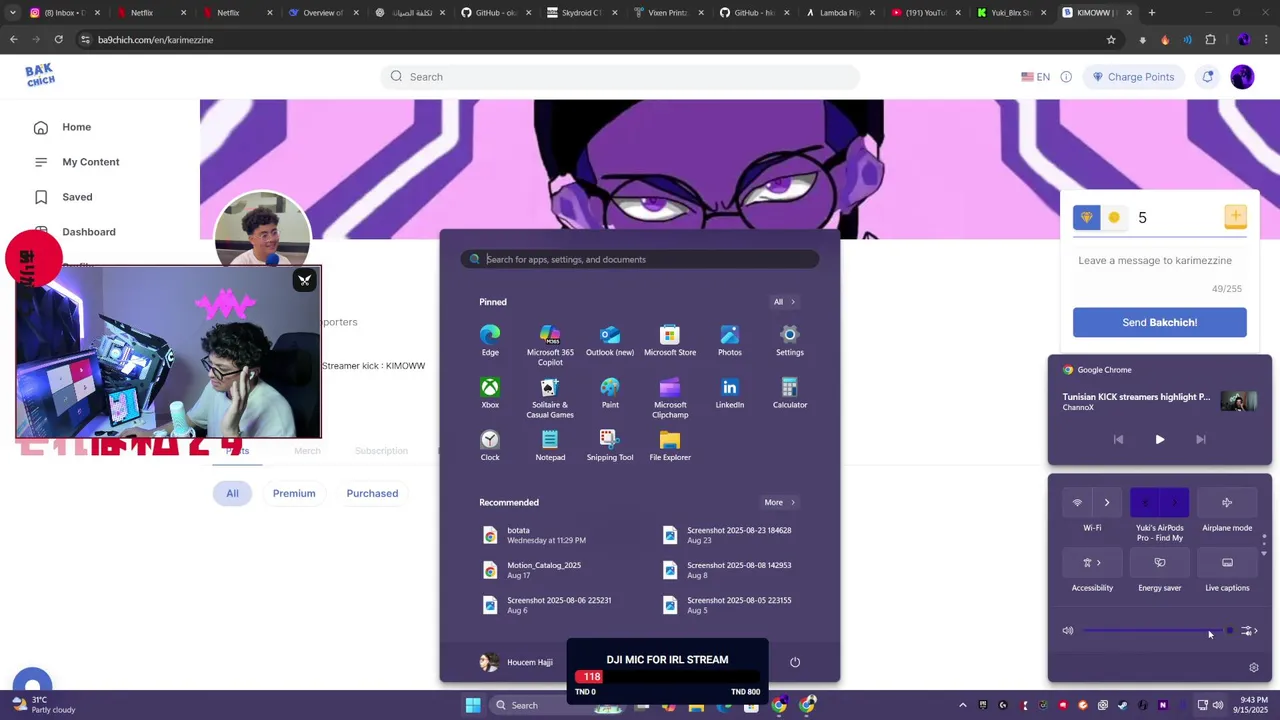
Task: Skip to next track in media control
Action: [x=1201, y=439]
